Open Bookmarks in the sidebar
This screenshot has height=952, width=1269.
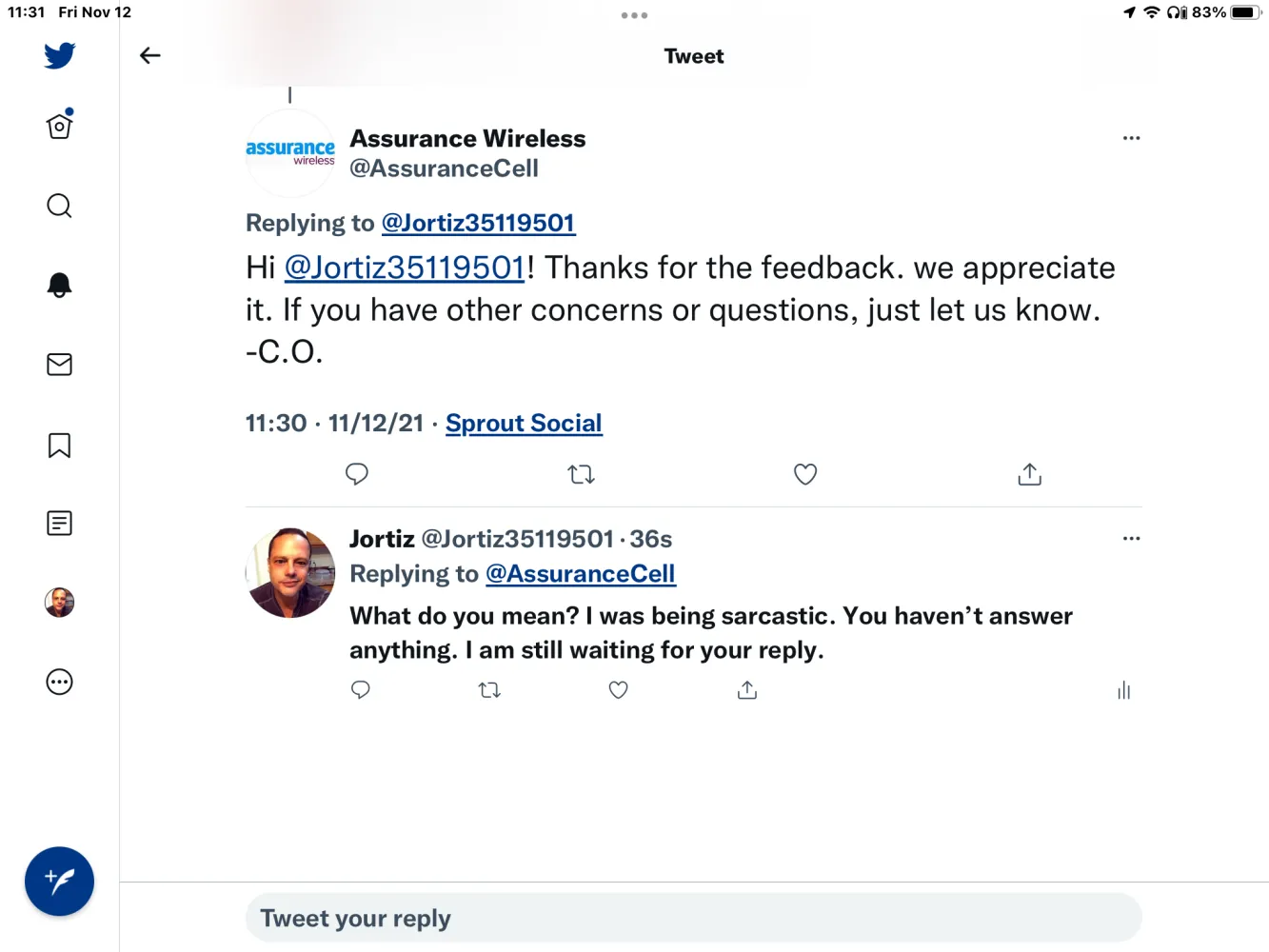tap(59, 446)
